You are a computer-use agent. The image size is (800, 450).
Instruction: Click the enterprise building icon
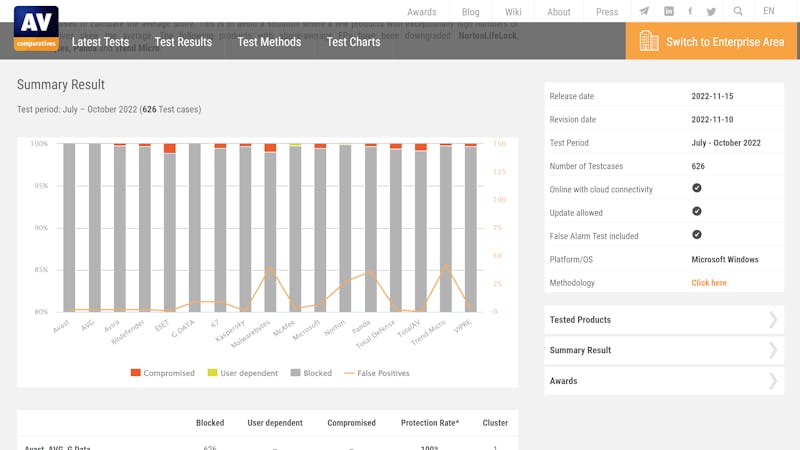(x=649, y=41)
